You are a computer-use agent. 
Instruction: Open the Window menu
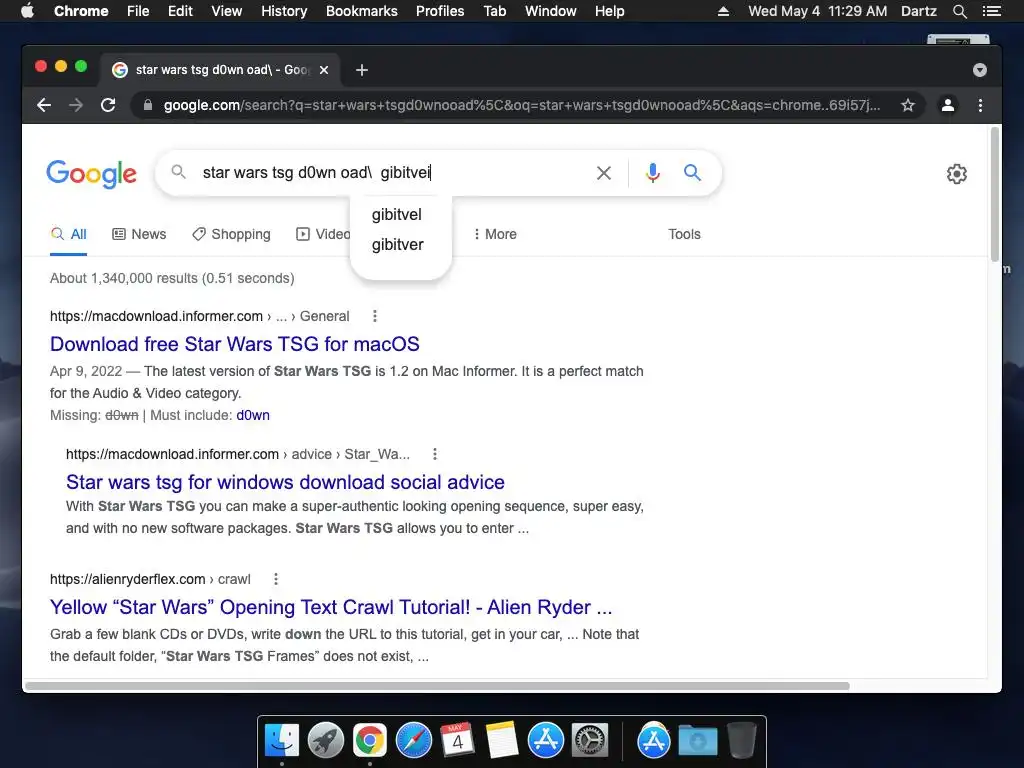click(x=551, y=11)
